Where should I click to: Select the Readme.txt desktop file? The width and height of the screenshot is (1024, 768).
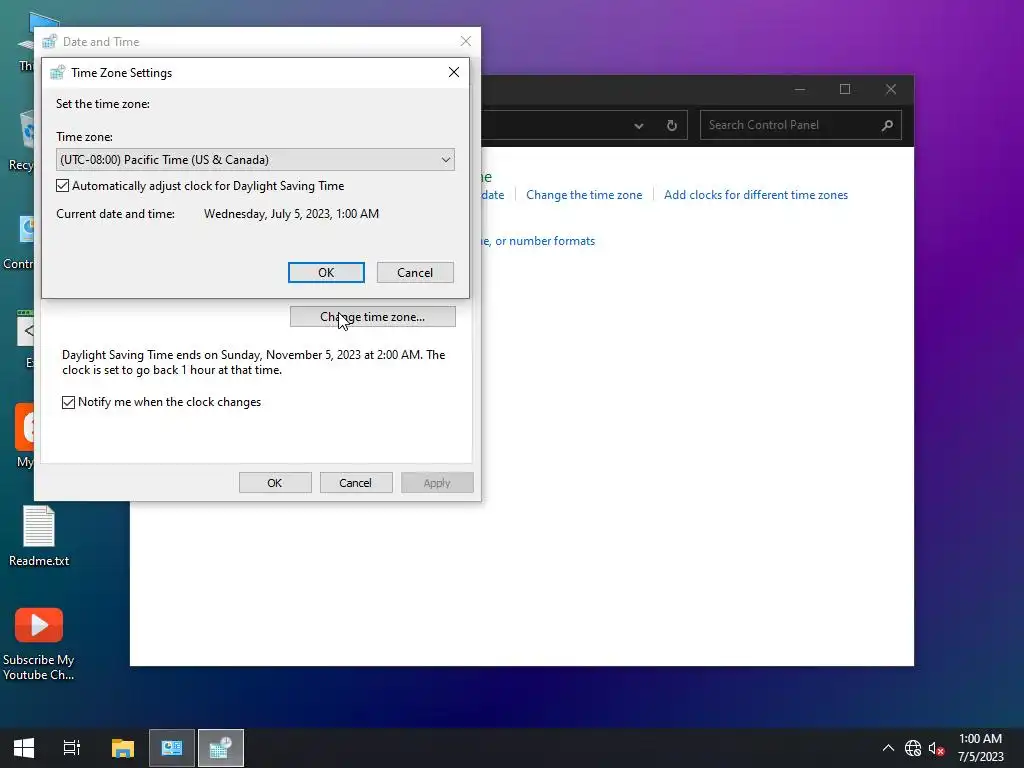(x=39, y=536)
